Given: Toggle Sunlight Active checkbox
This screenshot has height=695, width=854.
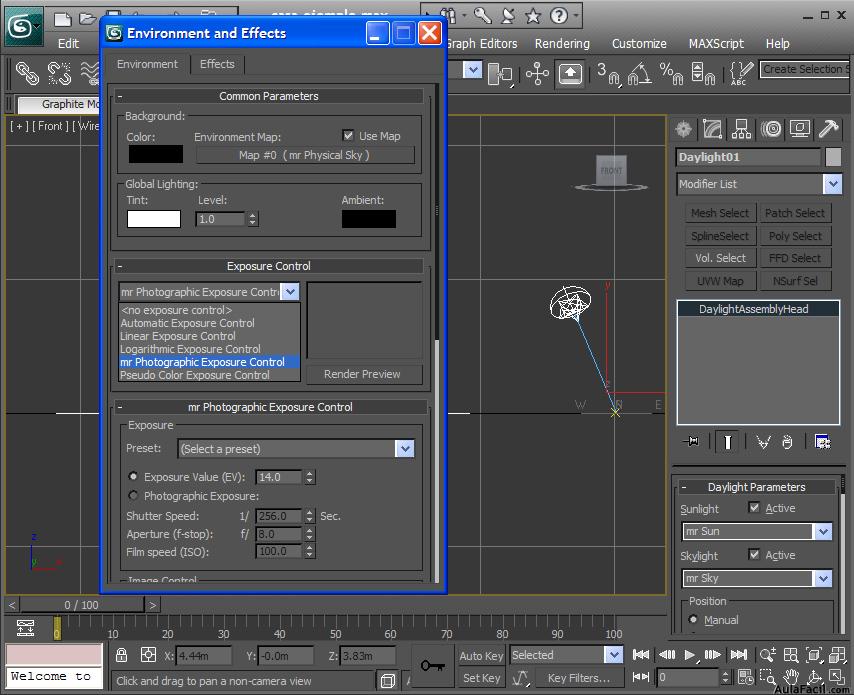Looking at the screenshot, I should [754, 508].
